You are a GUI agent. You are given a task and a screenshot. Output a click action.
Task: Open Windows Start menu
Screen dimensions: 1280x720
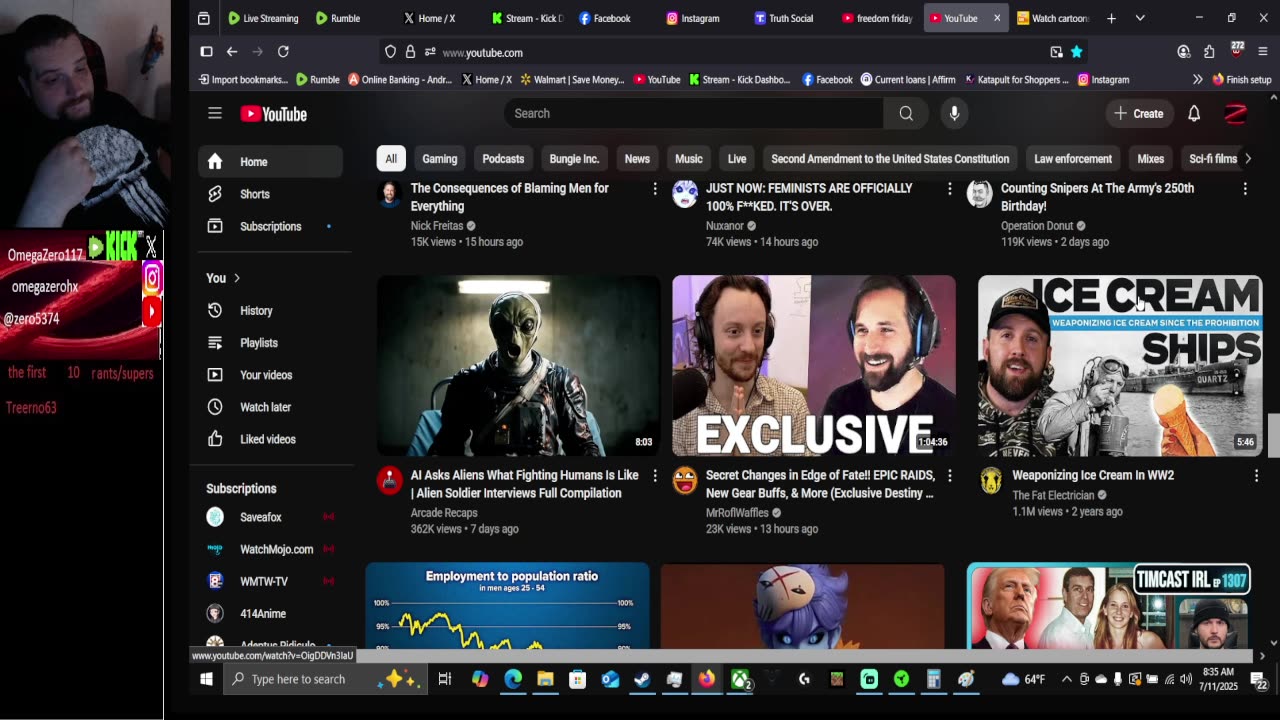click(x=206, y=679)
